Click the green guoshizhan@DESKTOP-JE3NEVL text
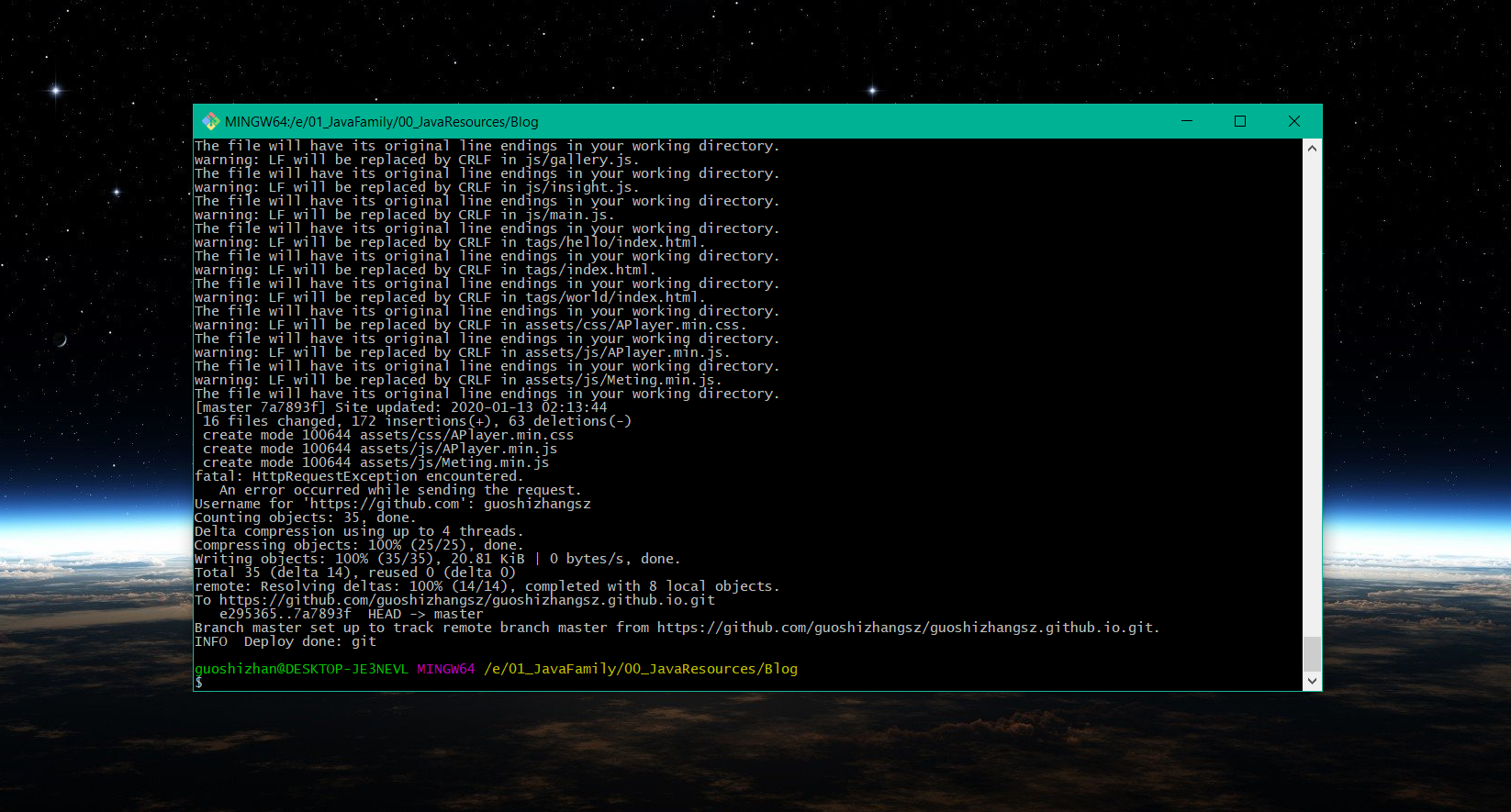The width and height of the screenshot is (1511, 812). pos(300,669)
